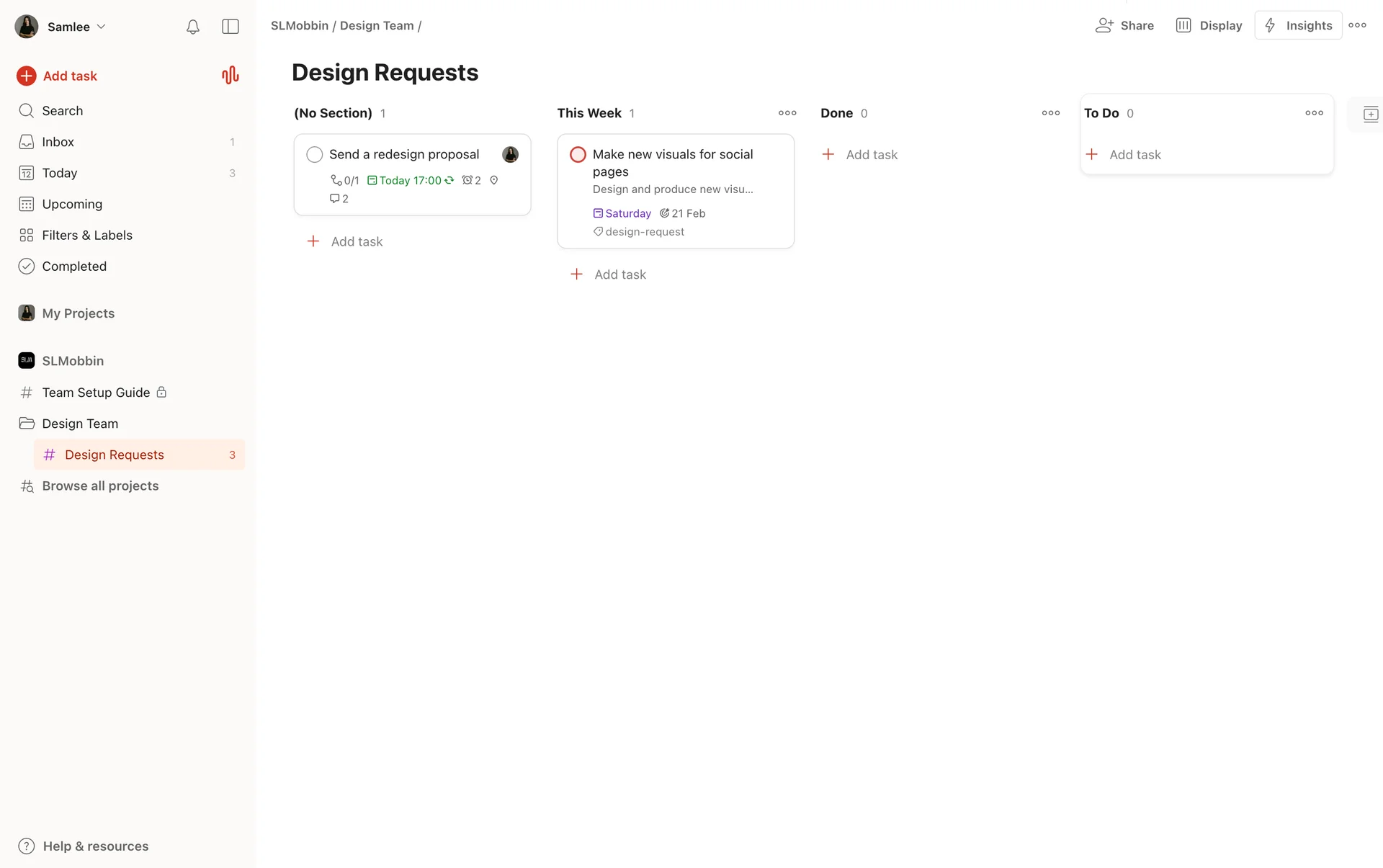Open Filters & Labels
Viewport: 1383px width, 868px height.
86,235
